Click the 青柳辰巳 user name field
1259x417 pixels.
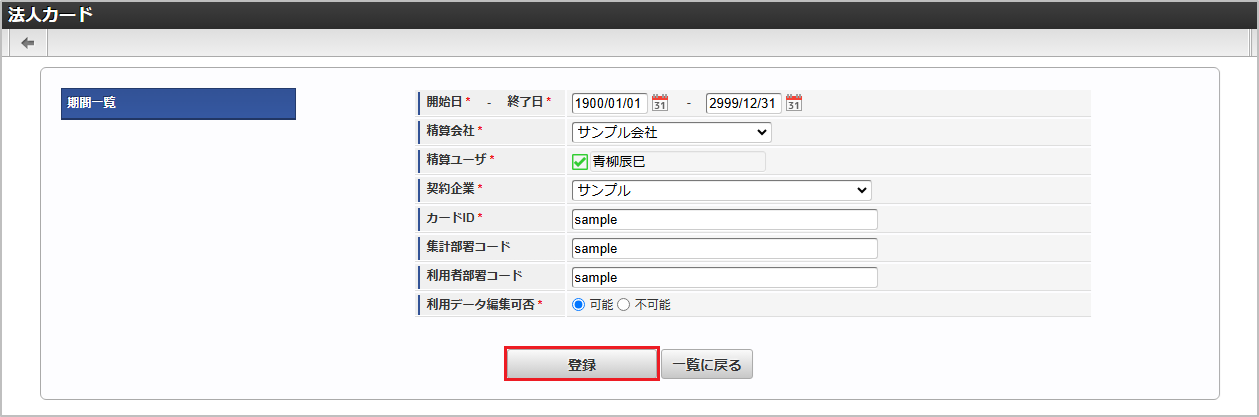pos(678,161)
